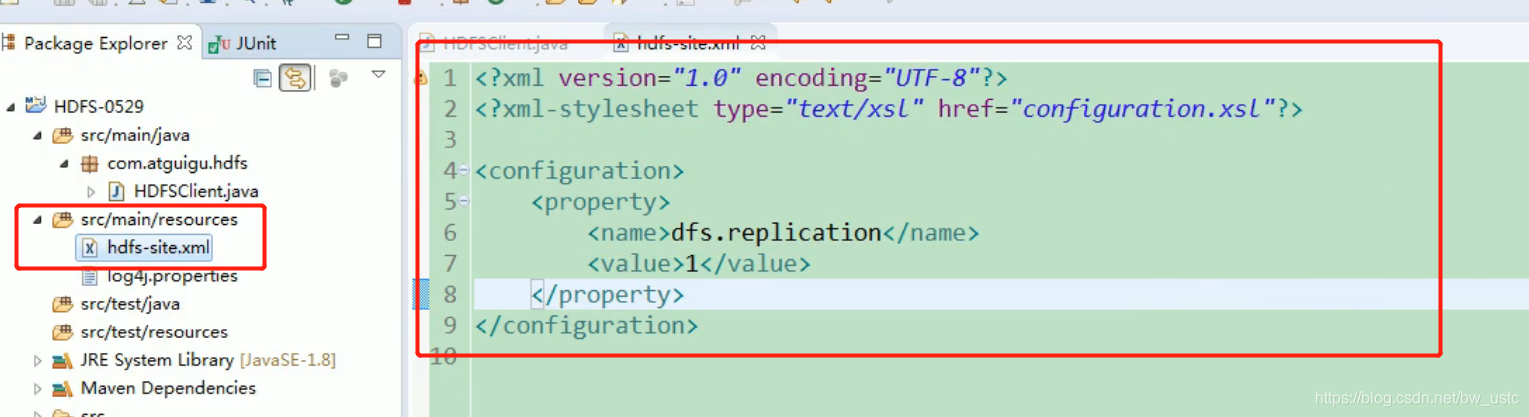Select hdfs-site.xml in the tree
Screen dimensions: 1529x417
click(158, 247)
